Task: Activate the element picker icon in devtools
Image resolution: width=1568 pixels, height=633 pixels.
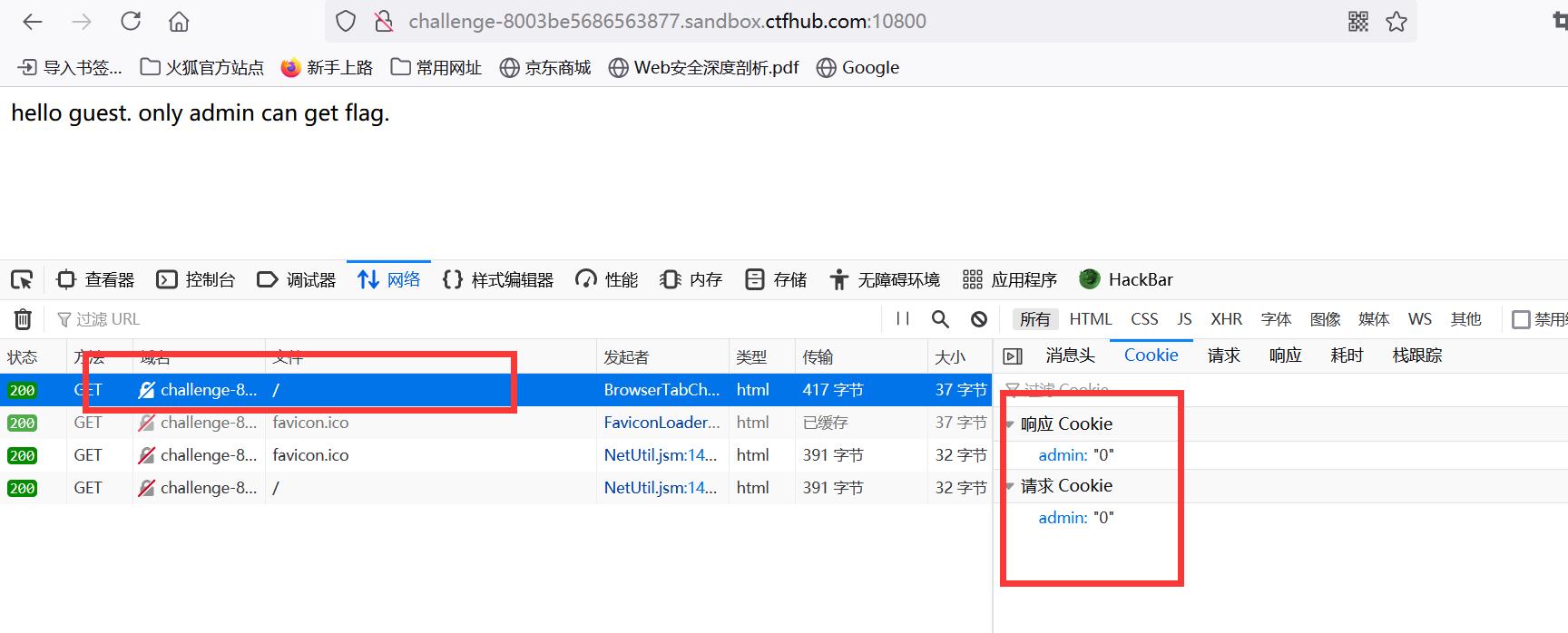Action: [x=22, y=279]
